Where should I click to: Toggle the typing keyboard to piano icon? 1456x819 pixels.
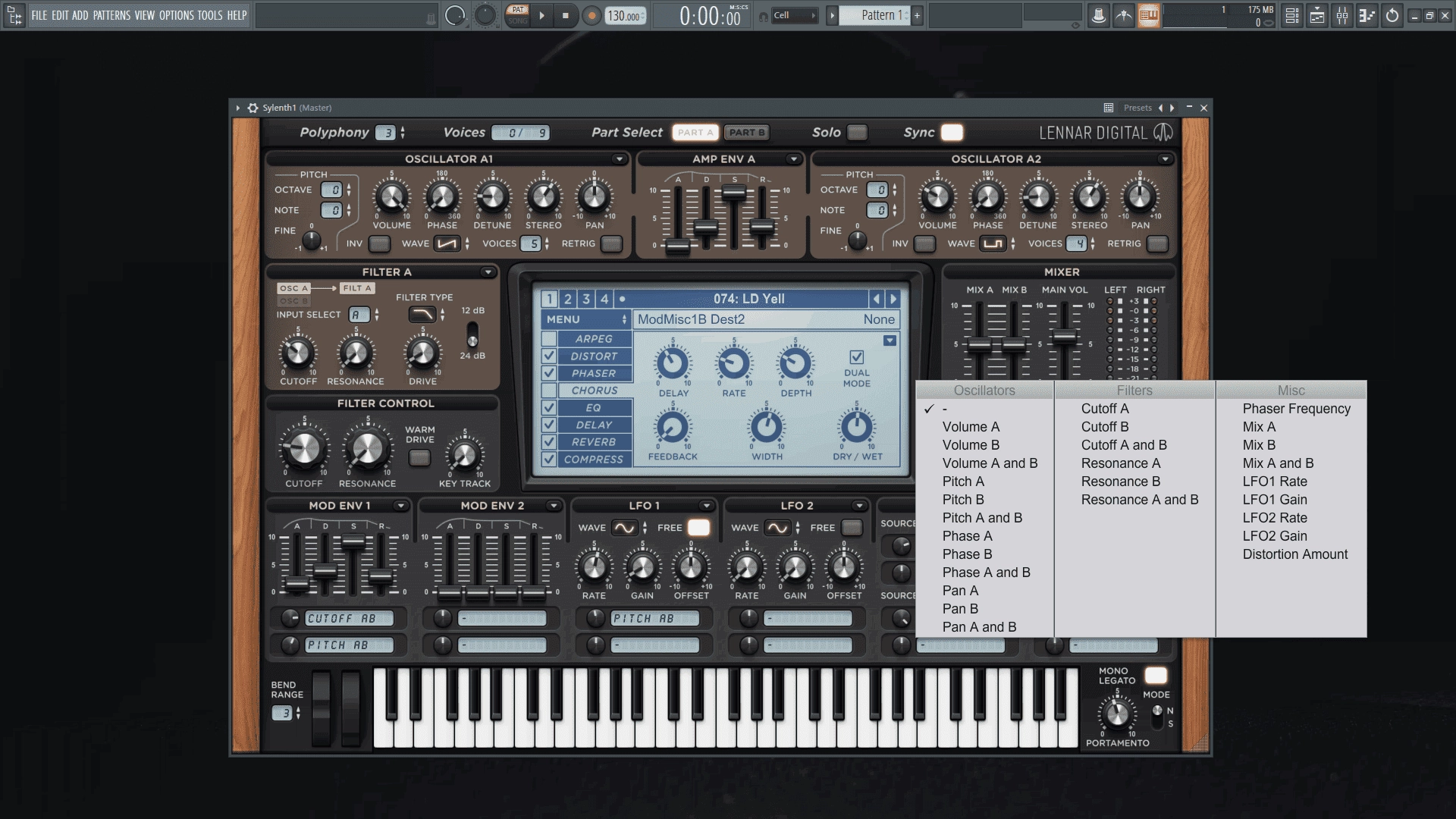coord(1148,15)
